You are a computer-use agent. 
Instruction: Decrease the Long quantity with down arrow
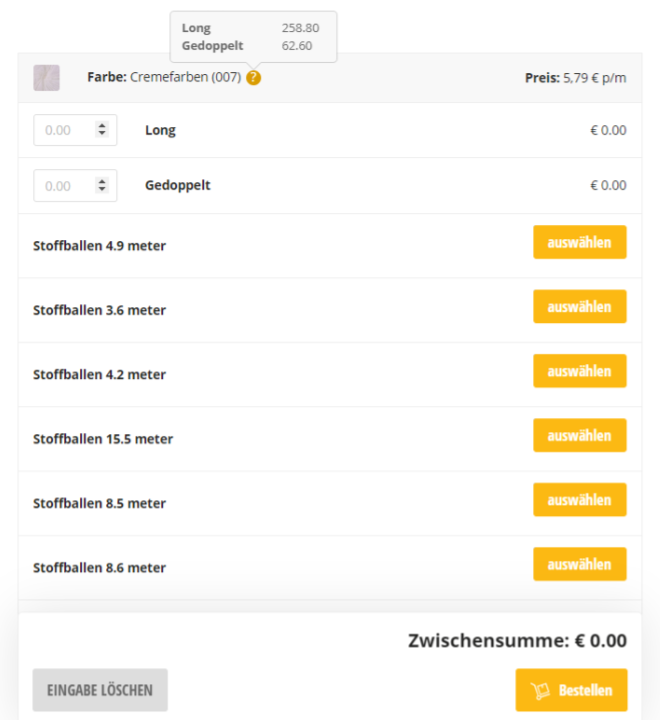pos(102,134)
